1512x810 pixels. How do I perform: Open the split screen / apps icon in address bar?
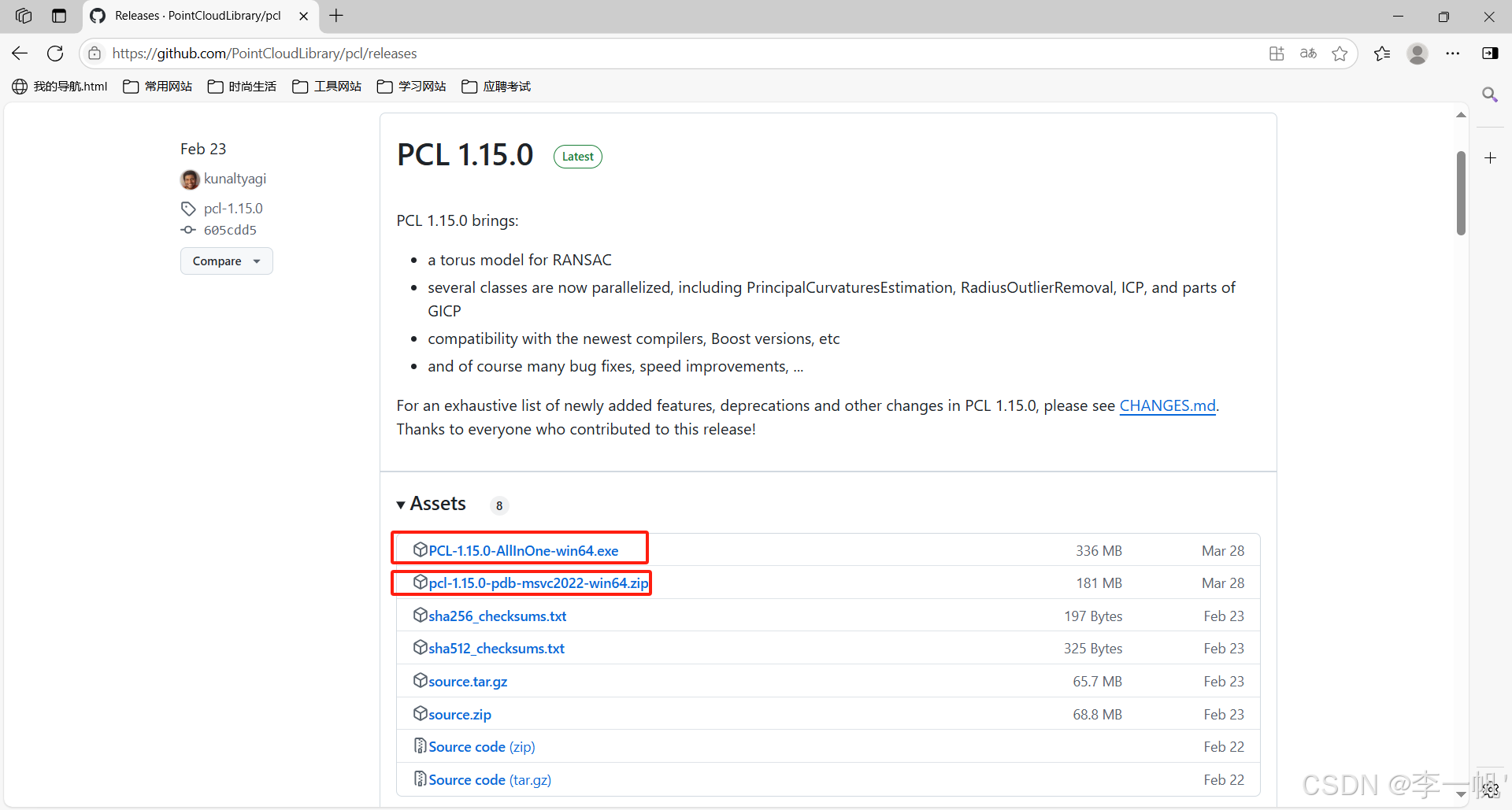coord(1277,54)
